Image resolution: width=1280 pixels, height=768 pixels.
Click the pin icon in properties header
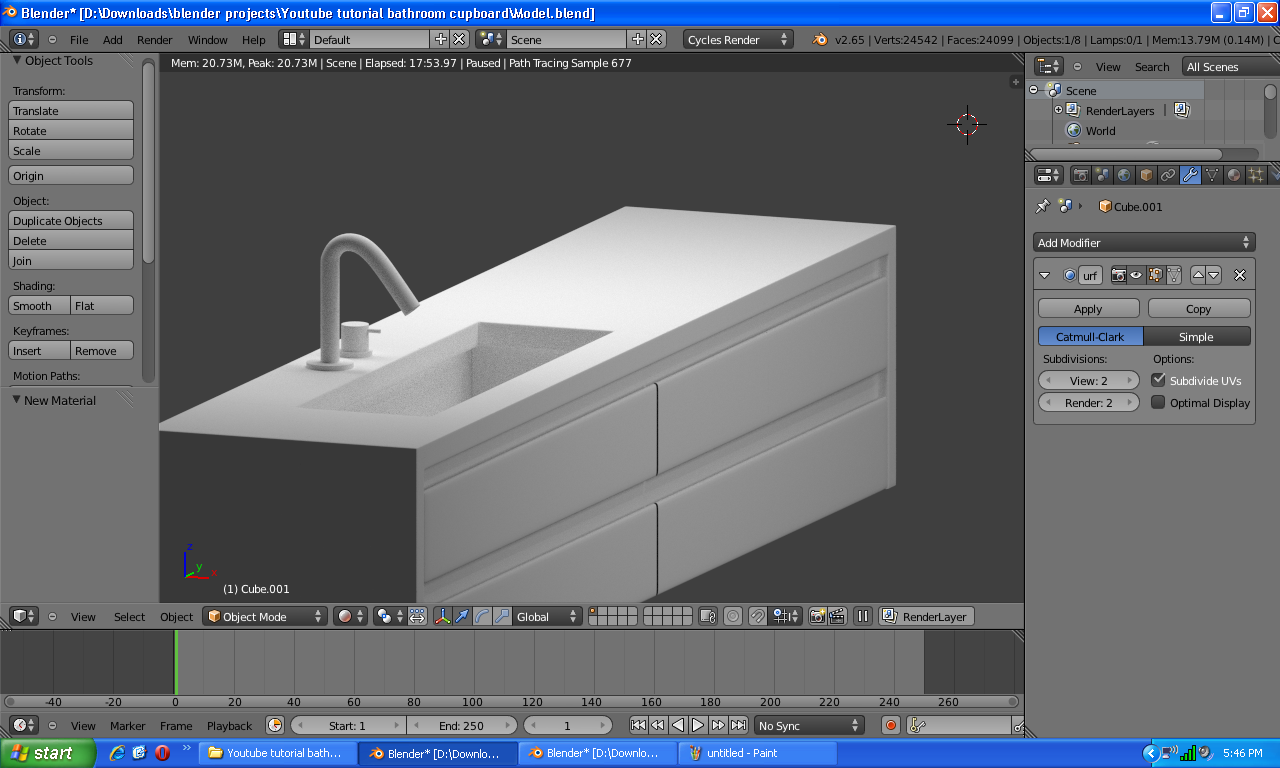[1043, 207]
